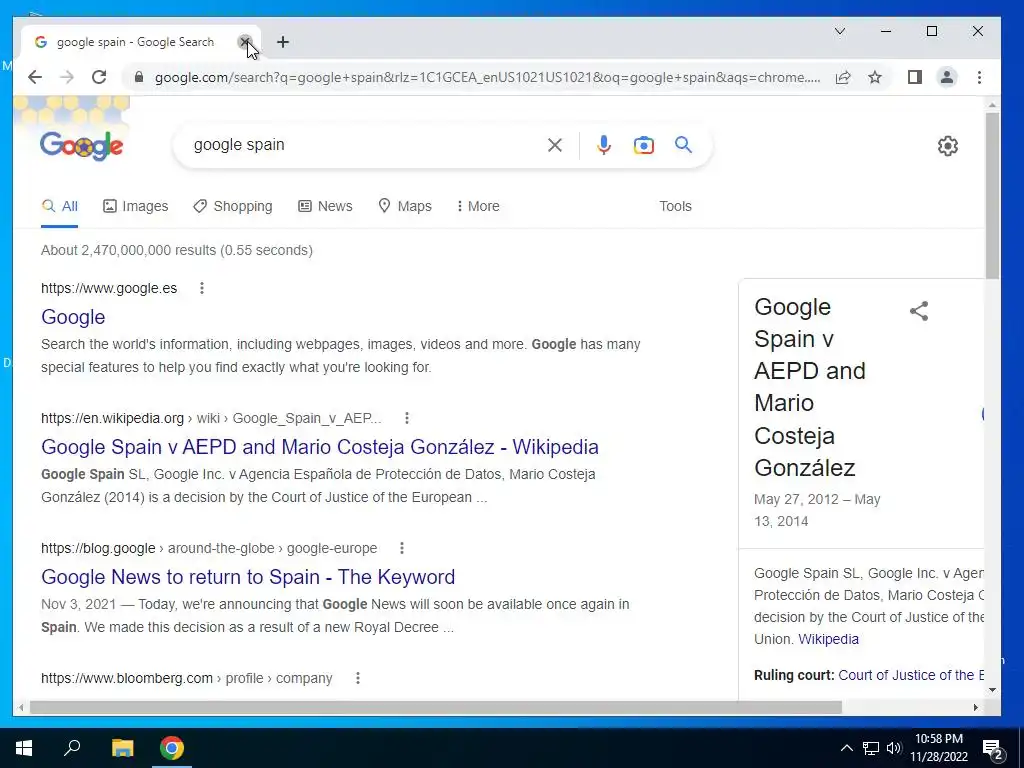Open options for the blog.google result
Image resolution: width=1024 pixels, height=768 pixels.
402,548
